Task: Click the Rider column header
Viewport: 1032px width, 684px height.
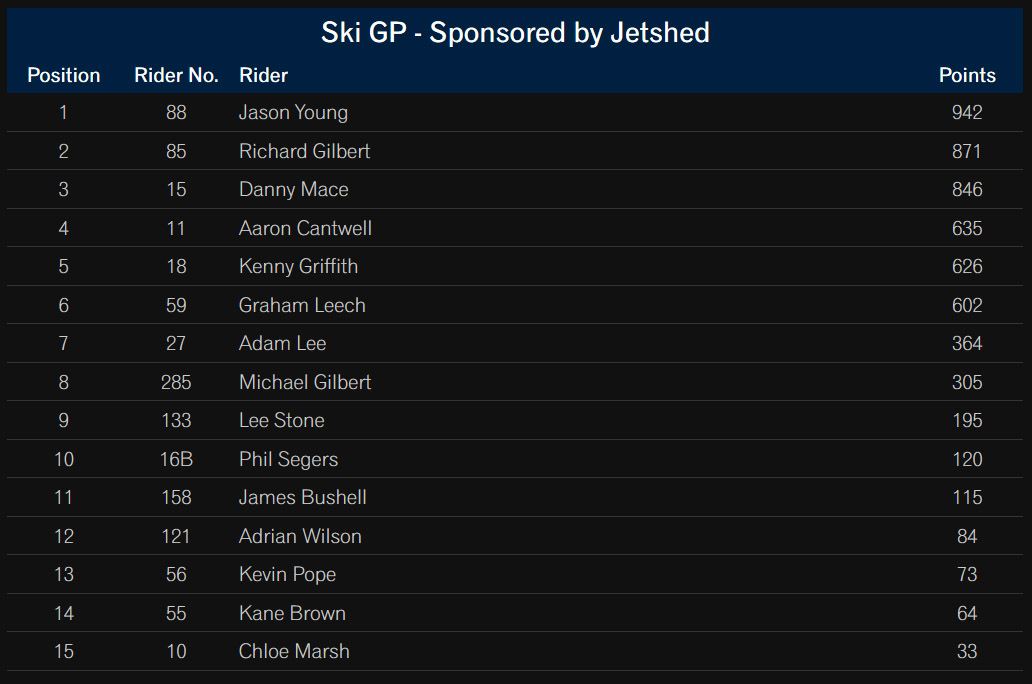Action: tap(263, 75)
